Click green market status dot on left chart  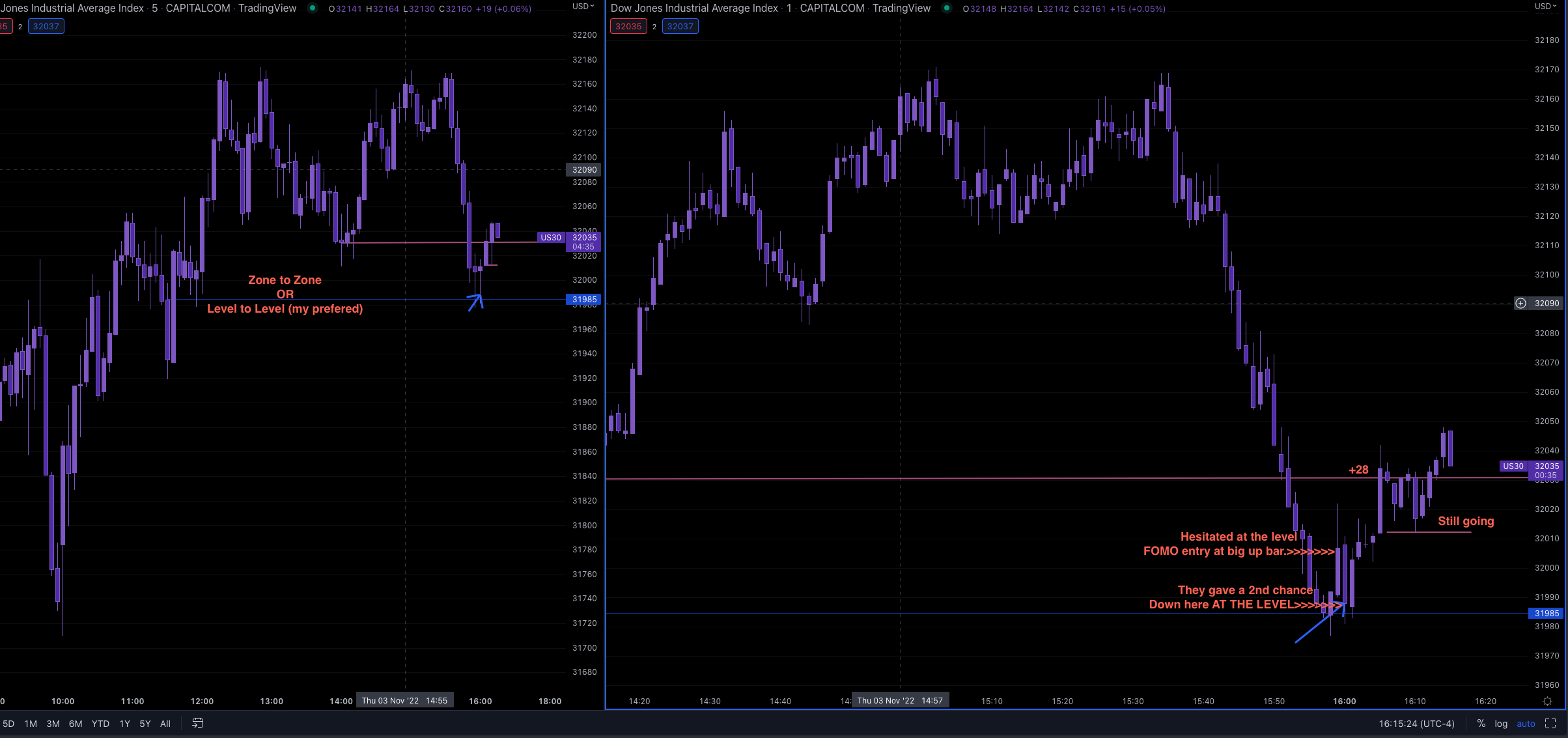[x=313, y=8]
